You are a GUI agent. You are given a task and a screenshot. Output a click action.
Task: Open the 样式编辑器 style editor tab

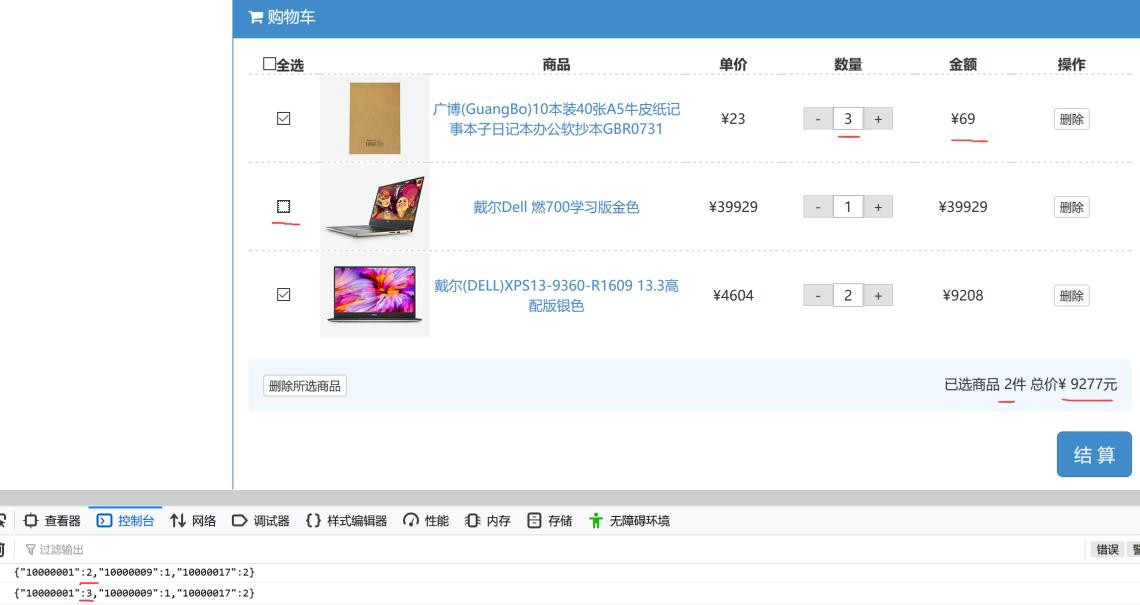[347, 521]
